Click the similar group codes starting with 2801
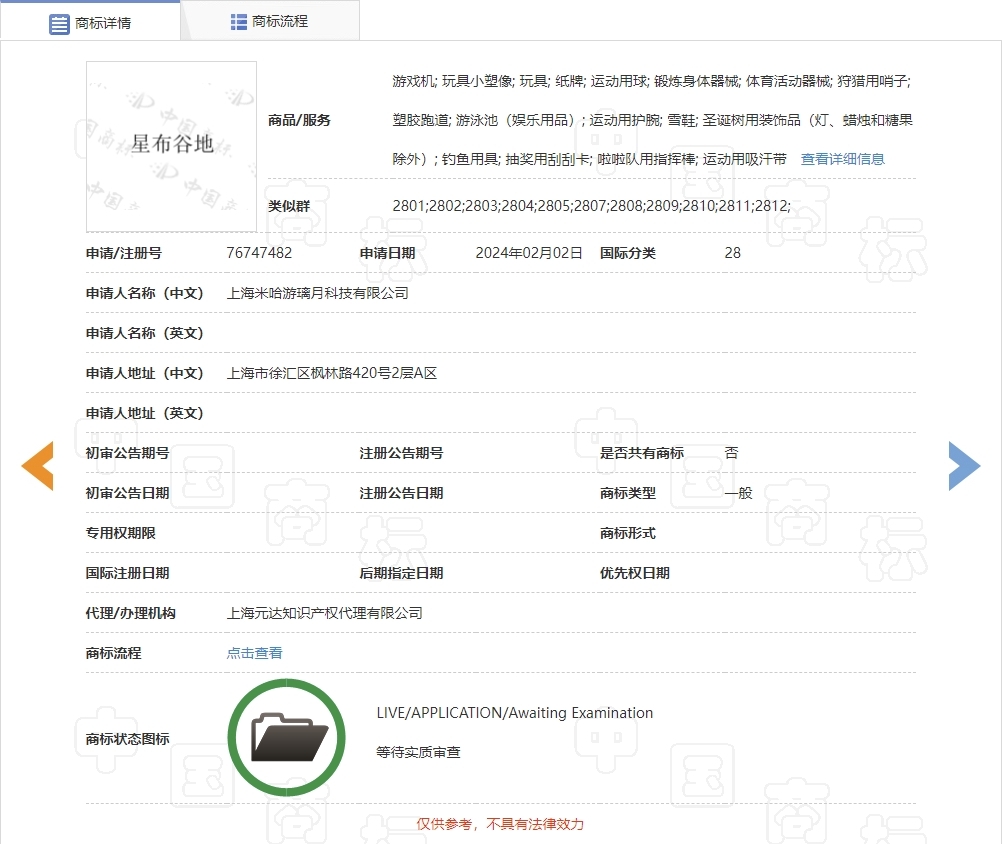Image resolution: width=1002 pixels, height=844 pixels. pos(591,206)
